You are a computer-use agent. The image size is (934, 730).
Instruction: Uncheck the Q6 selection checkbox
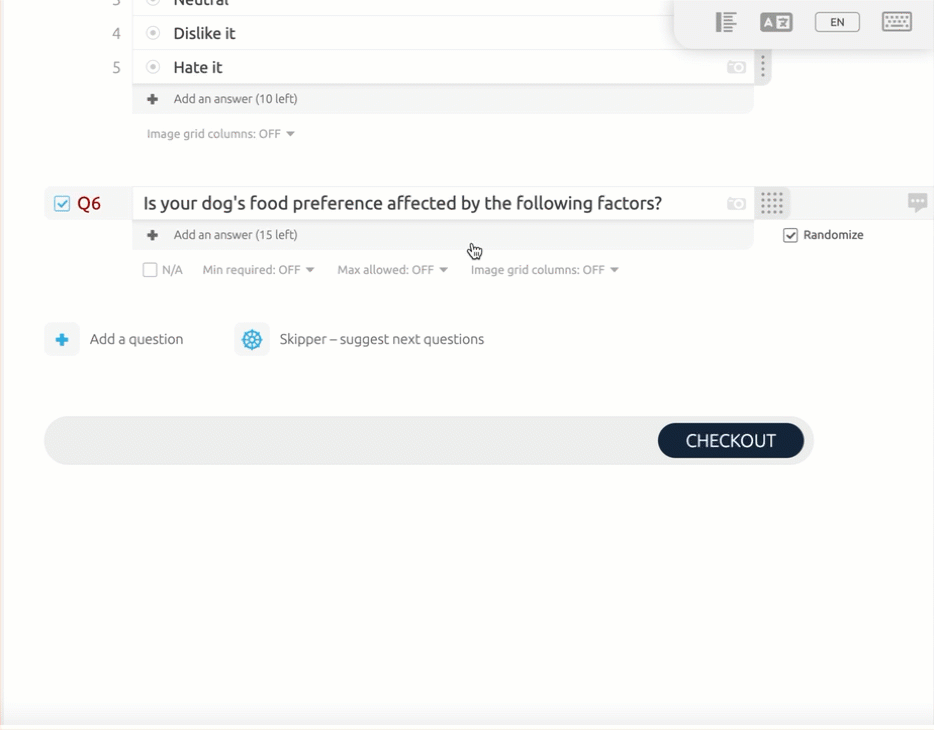click(62, 204)
